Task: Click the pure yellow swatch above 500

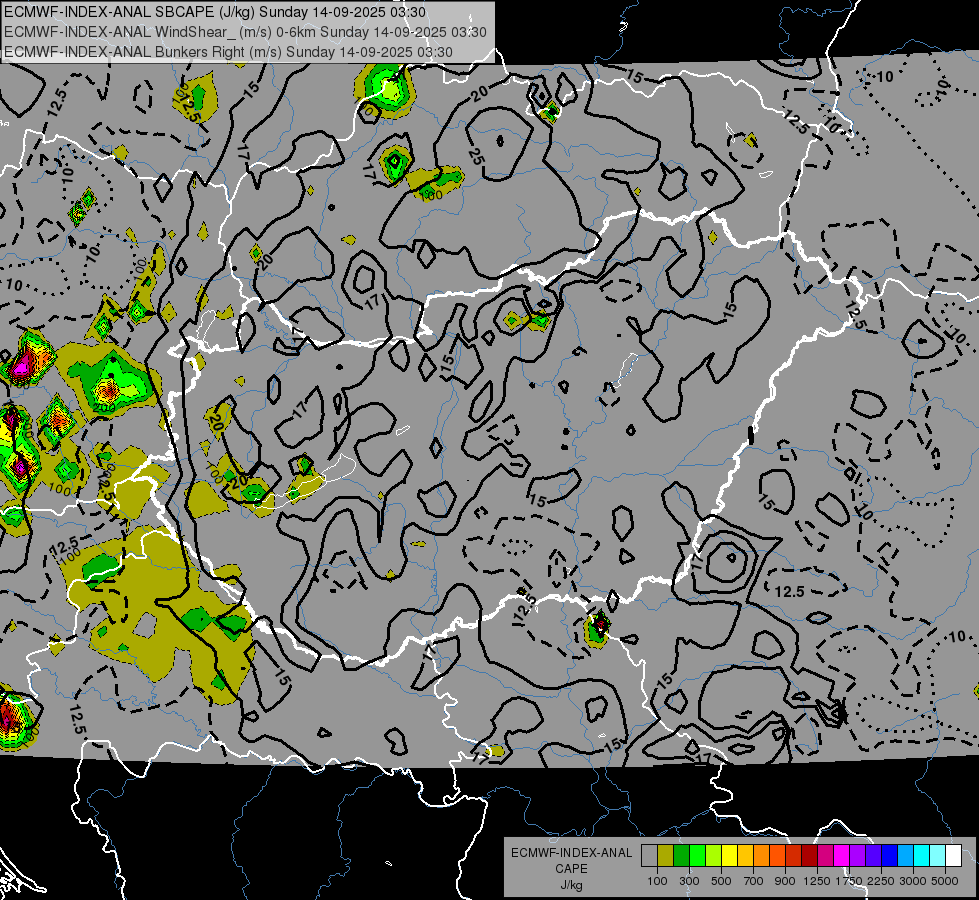Action: [729, 856]
